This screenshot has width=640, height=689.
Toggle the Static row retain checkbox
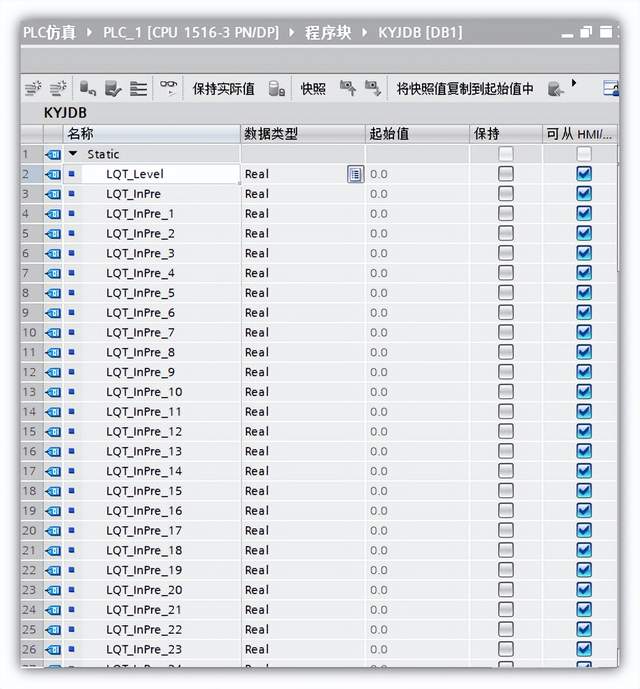point(505,154)
